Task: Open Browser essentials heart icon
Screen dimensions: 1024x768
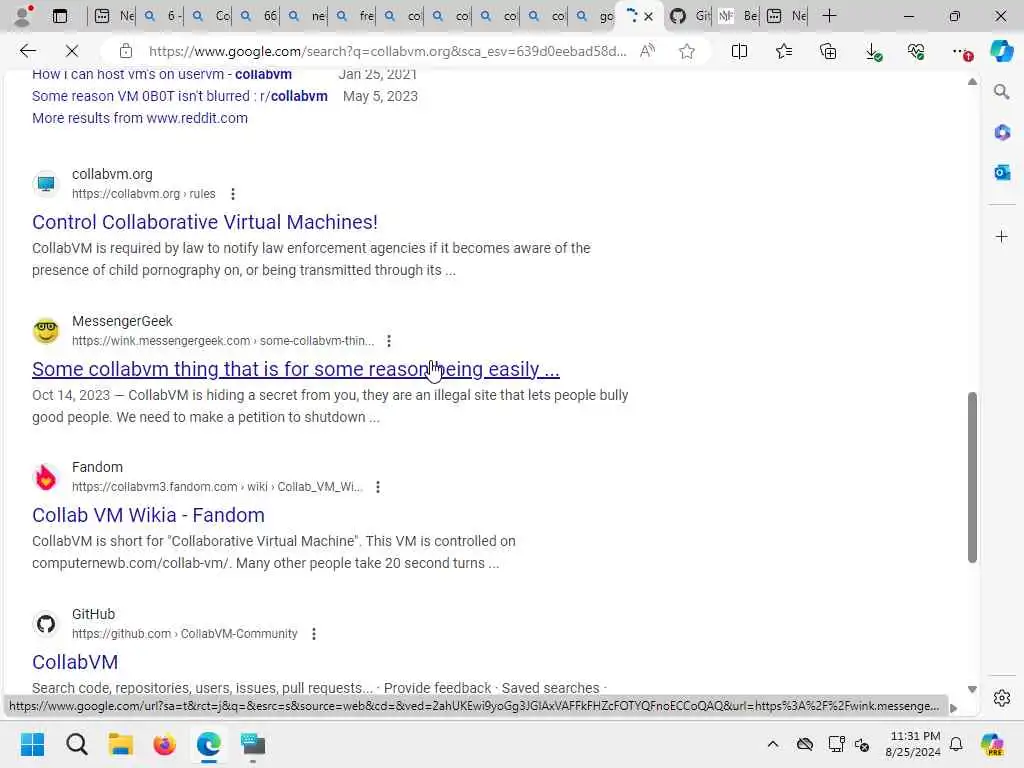Action: point(916,51)
